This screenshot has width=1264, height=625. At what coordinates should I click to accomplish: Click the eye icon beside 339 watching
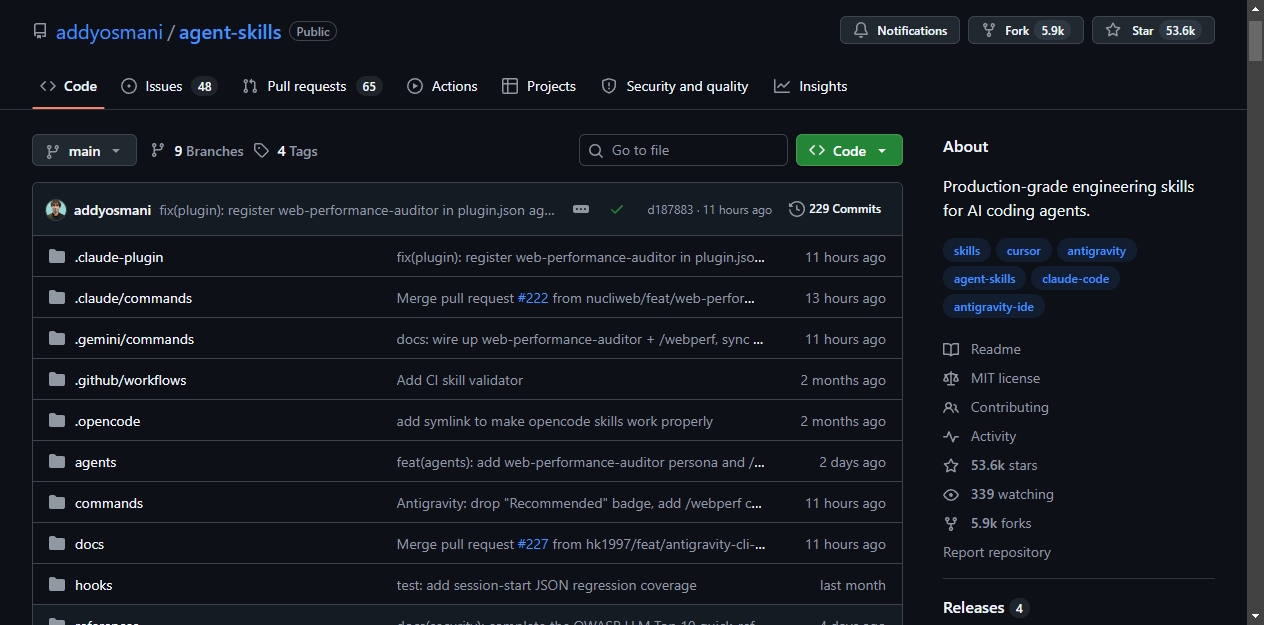(951, 495)
